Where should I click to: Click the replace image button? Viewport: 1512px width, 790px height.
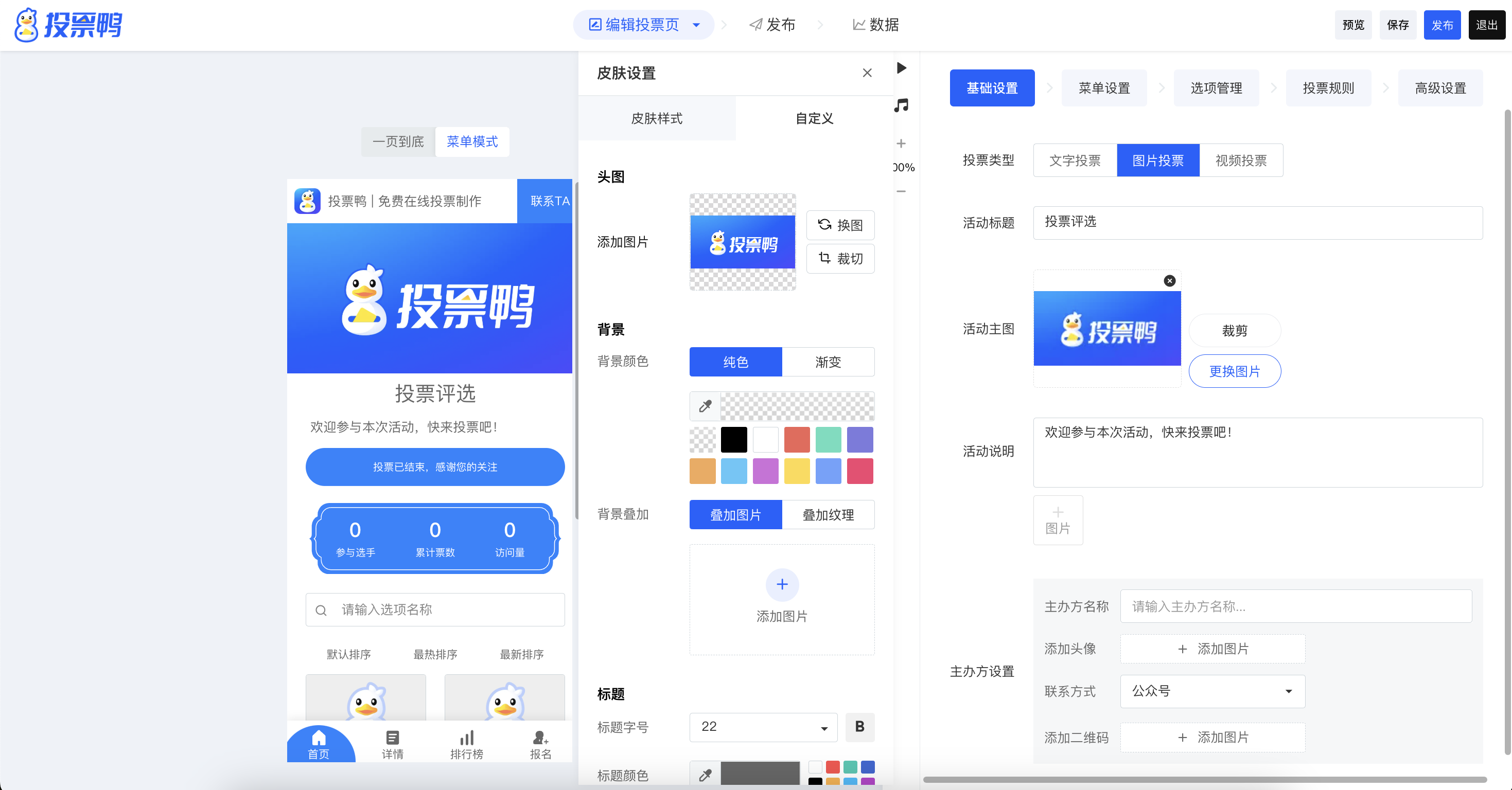[x=1235, y=371]
